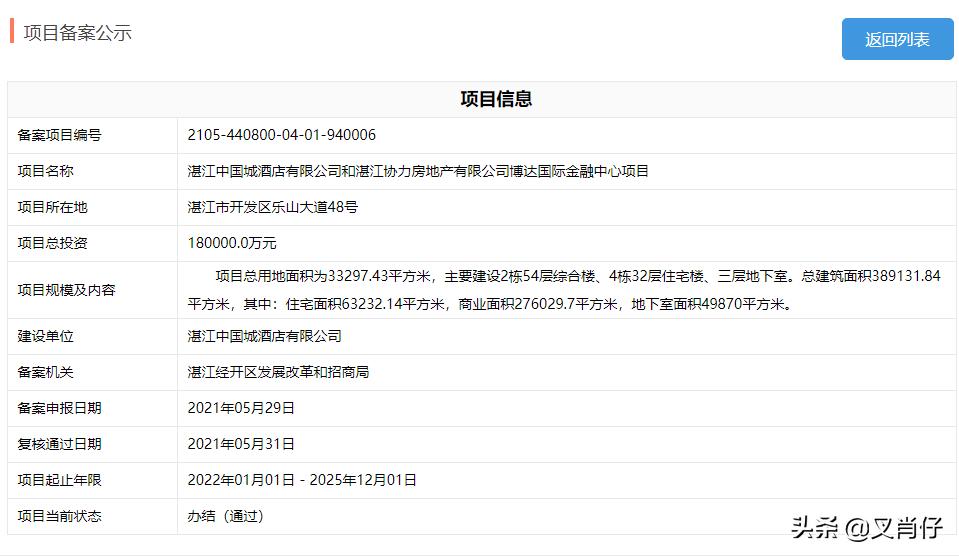Select the 博达国际金融中心项目 project name text
The height and width of the screenshot is (556, 959).
tap(579, 171)
